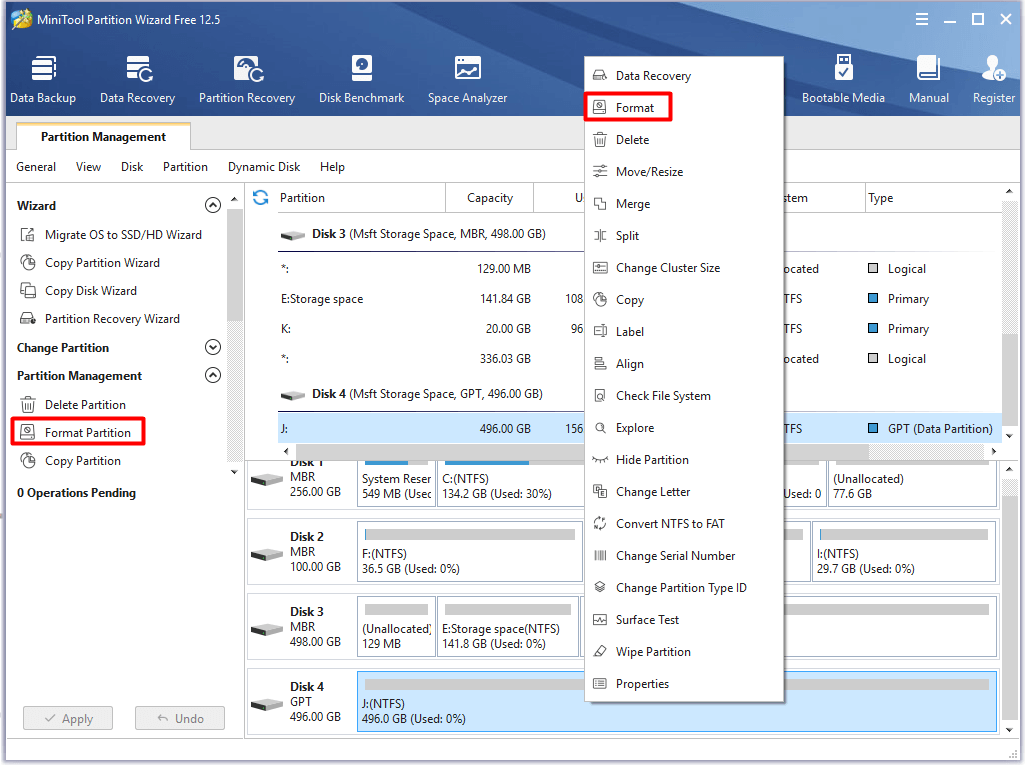Select Copy Partition in the sidebar

tap(70, 461)
